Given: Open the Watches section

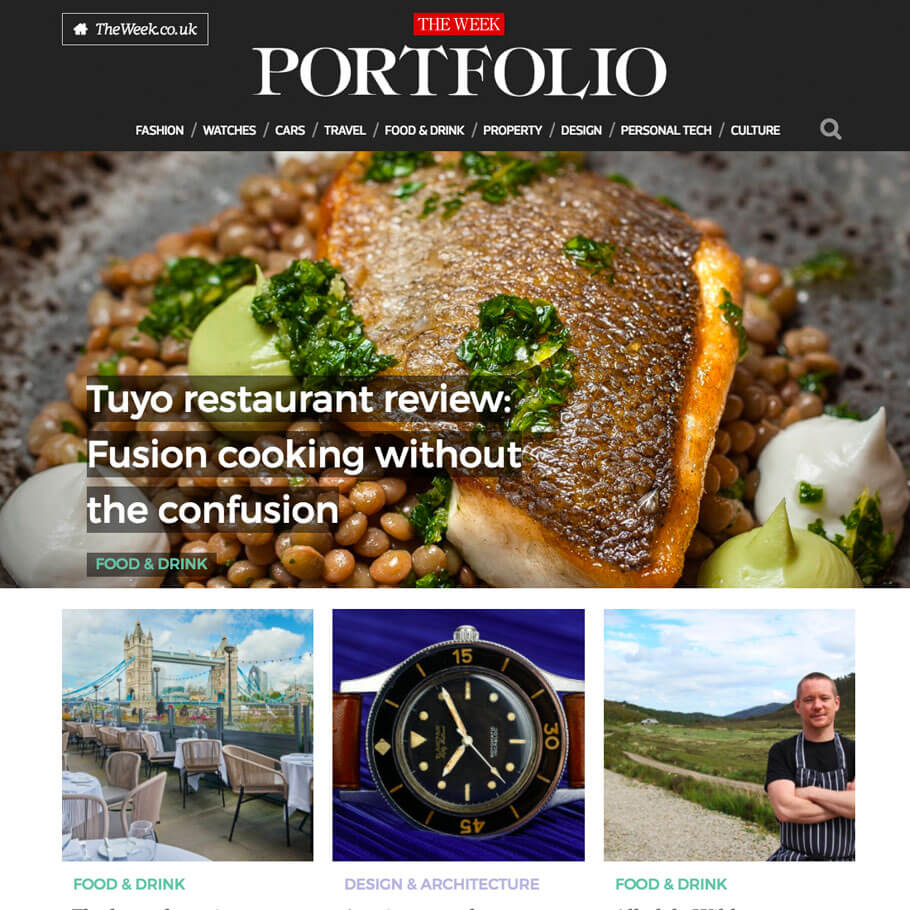Looking at the screenshot, I should [229, 130].
